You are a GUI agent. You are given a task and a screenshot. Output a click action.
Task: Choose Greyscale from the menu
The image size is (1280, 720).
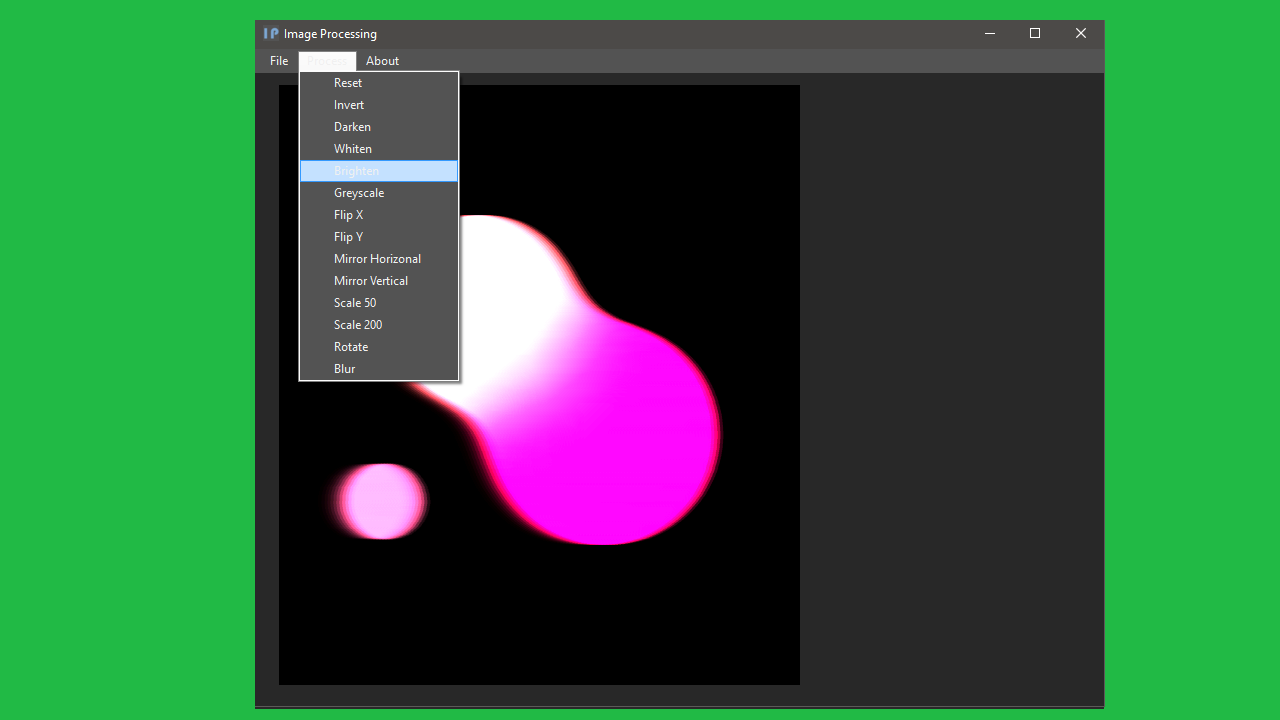[x=379, y=193]
